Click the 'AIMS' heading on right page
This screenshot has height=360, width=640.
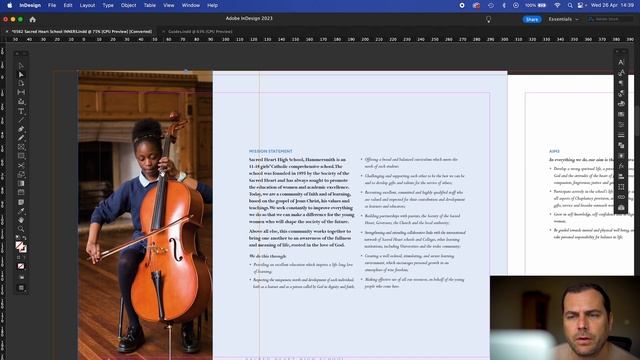(554, 151)
